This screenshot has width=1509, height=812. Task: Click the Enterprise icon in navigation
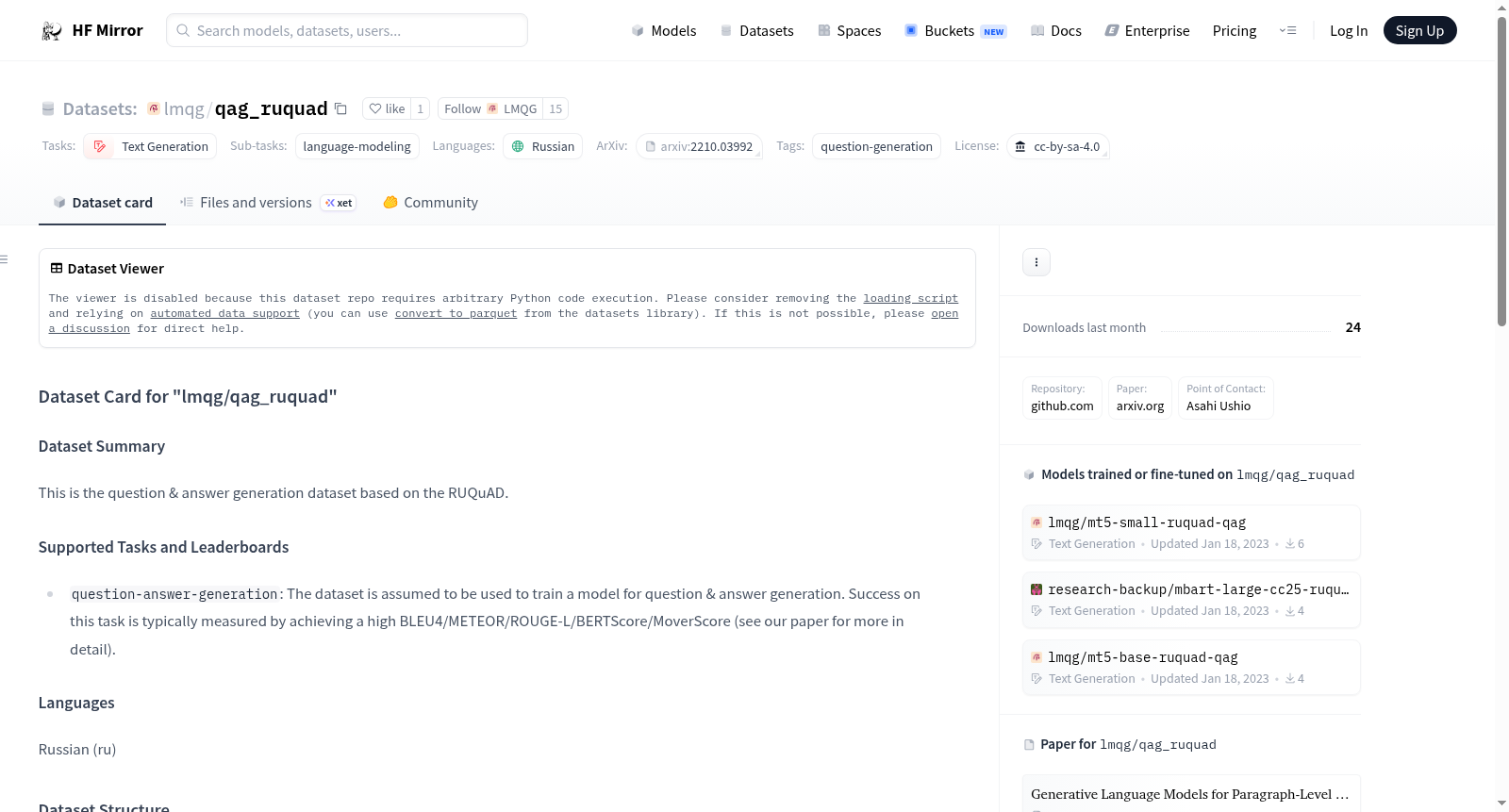(x=1112, y=31)
